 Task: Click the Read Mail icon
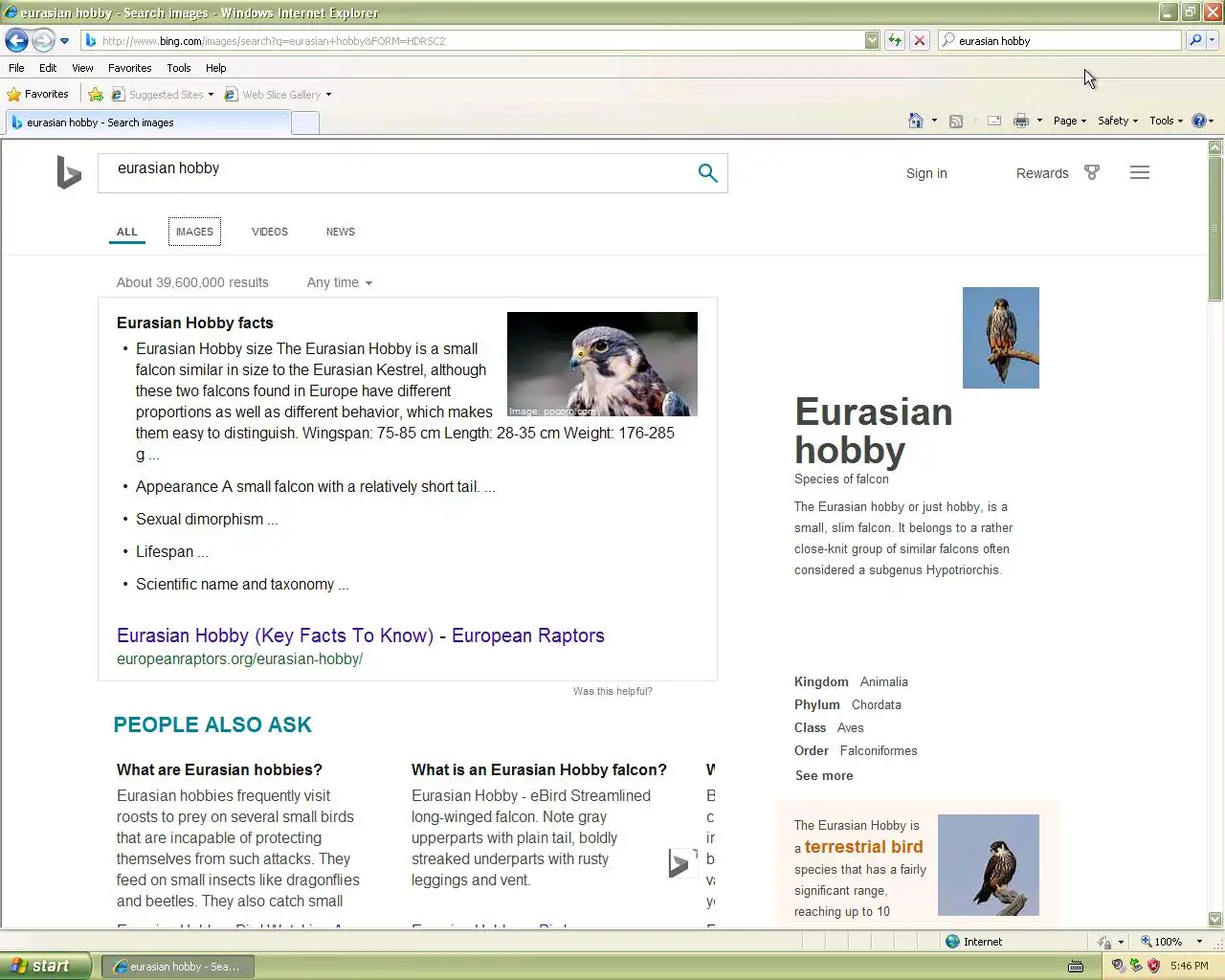click(994, 121)
